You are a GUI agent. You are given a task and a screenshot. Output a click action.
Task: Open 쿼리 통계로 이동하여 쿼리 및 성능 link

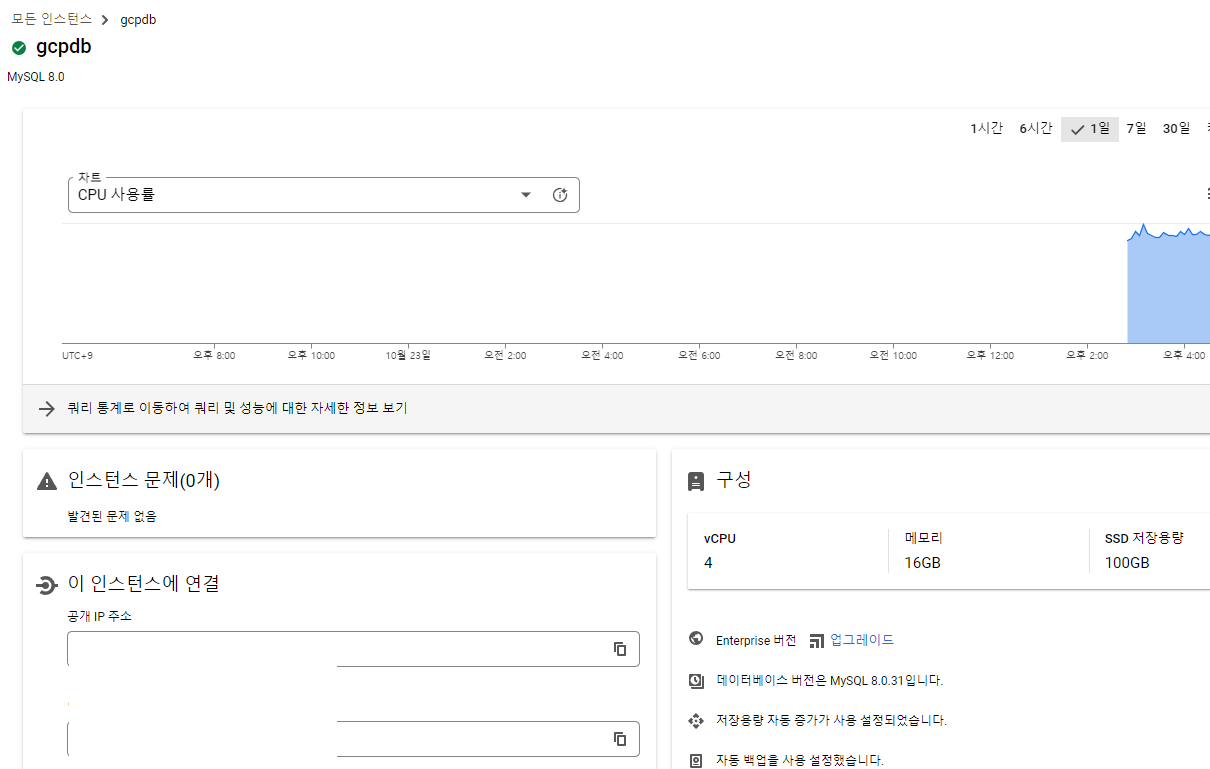[x=237, y=408]
